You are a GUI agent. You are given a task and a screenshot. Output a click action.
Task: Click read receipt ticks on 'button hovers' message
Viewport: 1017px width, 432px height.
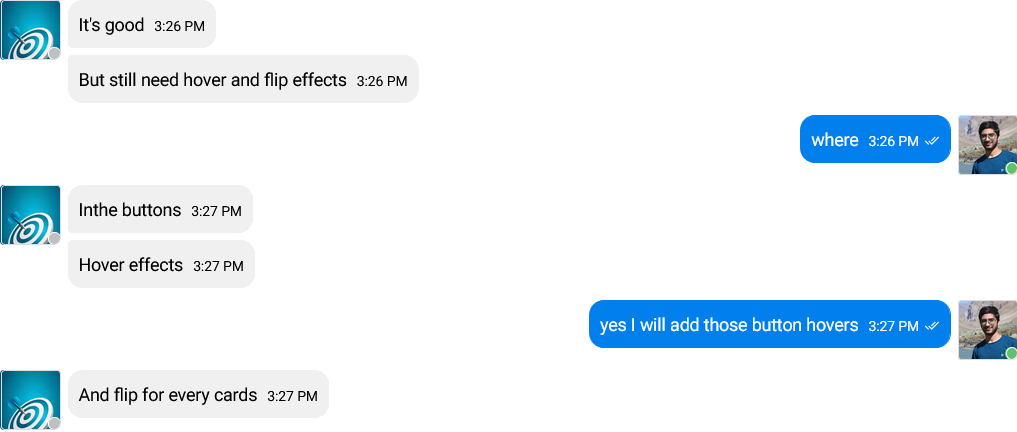(x=932, y=326)
